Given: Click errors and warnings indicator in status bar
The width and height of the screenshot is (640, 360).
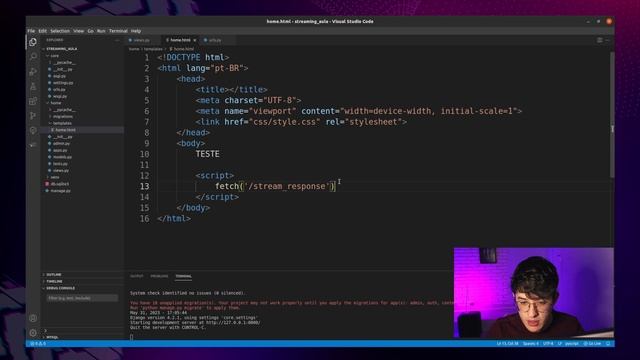Looking at the screenshot, I should click(x=38, y=344).
